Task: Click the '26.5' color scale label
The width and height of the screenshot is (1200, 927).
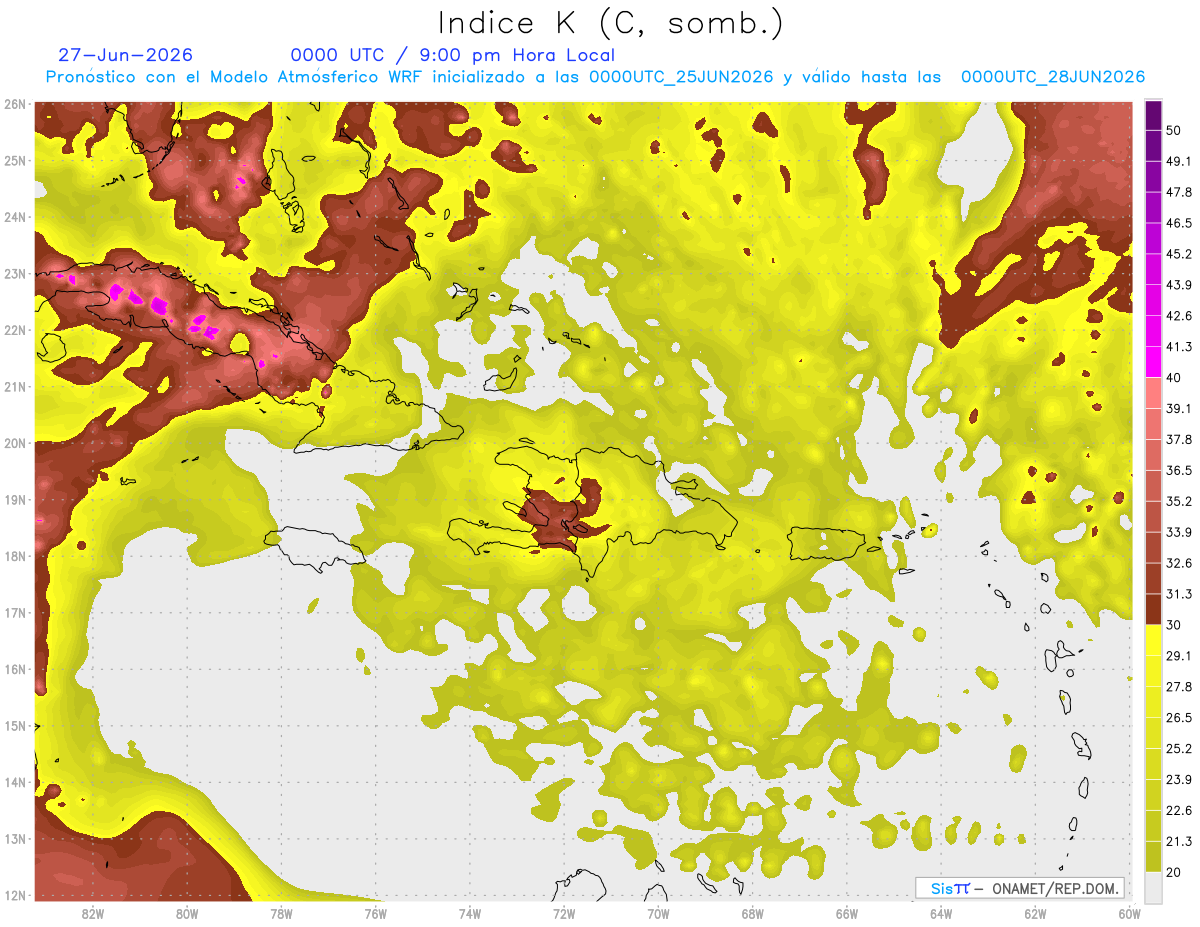Action: (x=1179, y=718)
